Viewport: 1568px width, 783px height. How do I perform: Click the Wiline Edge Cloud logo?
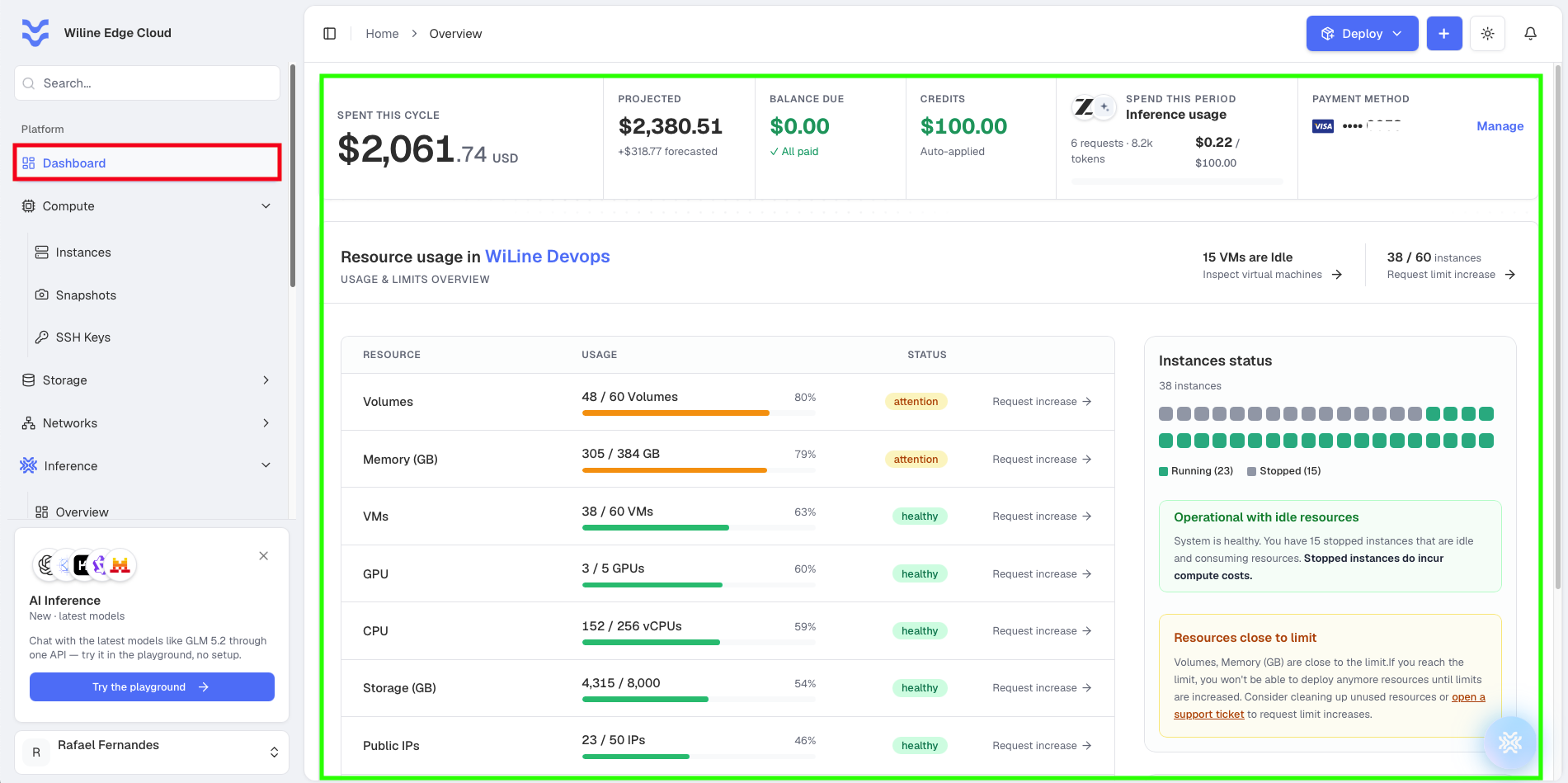point(35,33)
